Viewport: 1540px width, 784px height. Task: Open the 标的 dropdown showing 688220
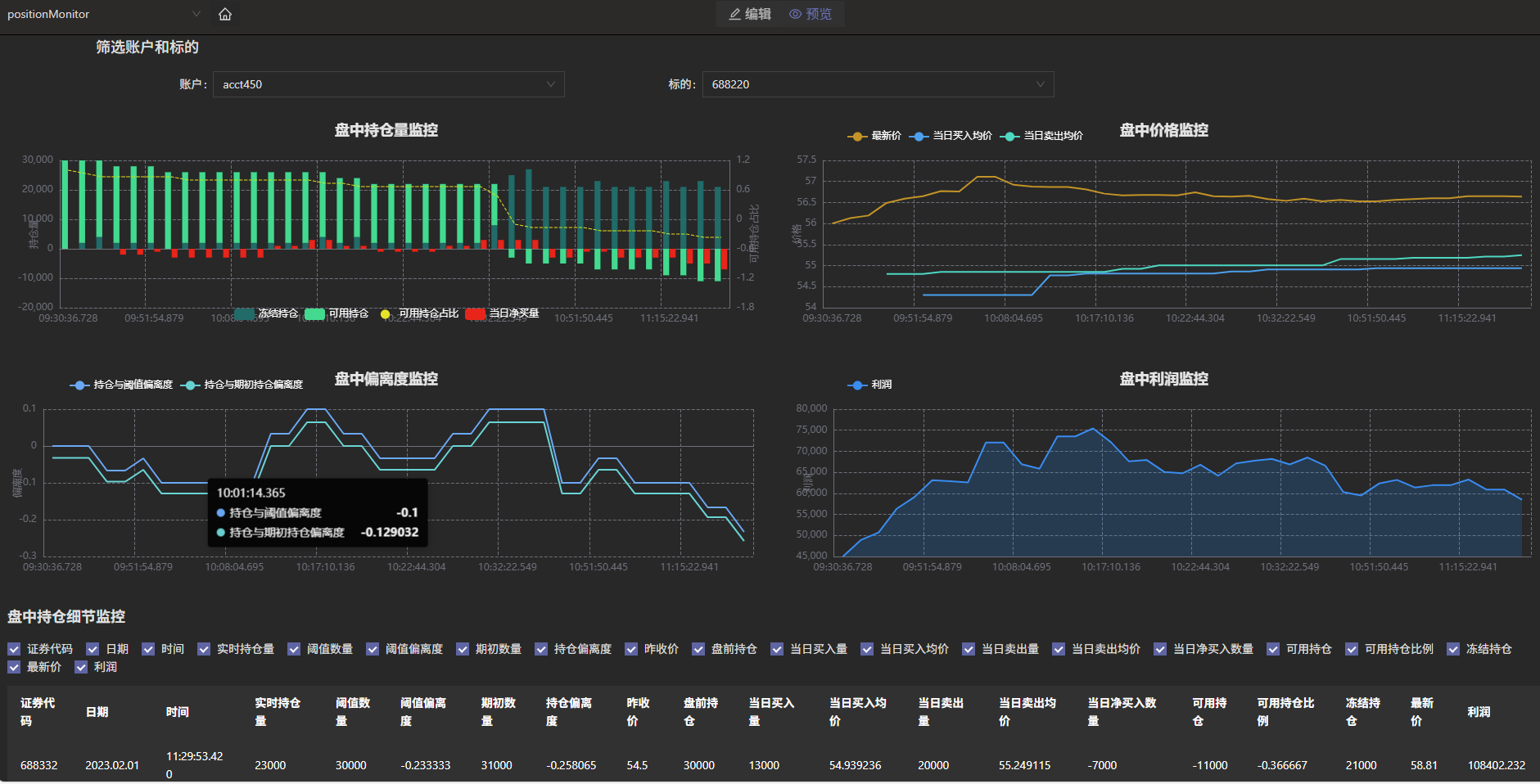click(877, 84)
